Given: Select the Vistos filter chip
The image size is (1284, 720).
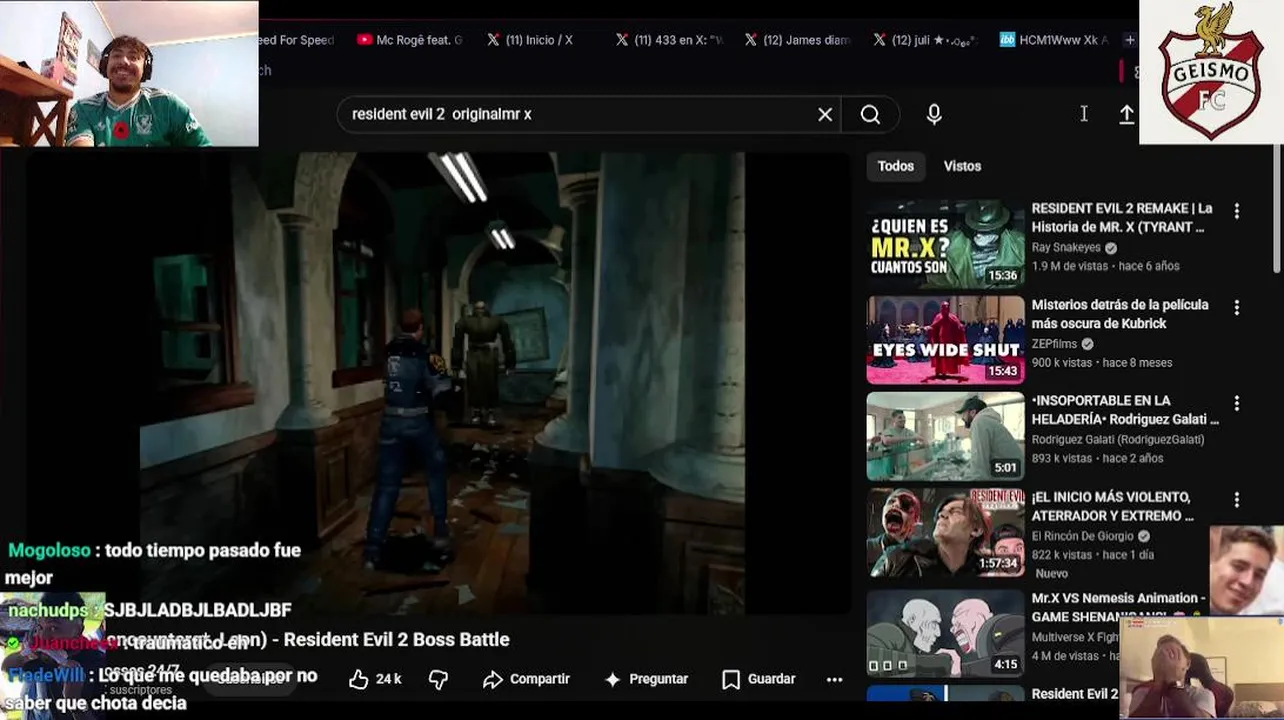Looking at the screenshot, I should (962, 166).
